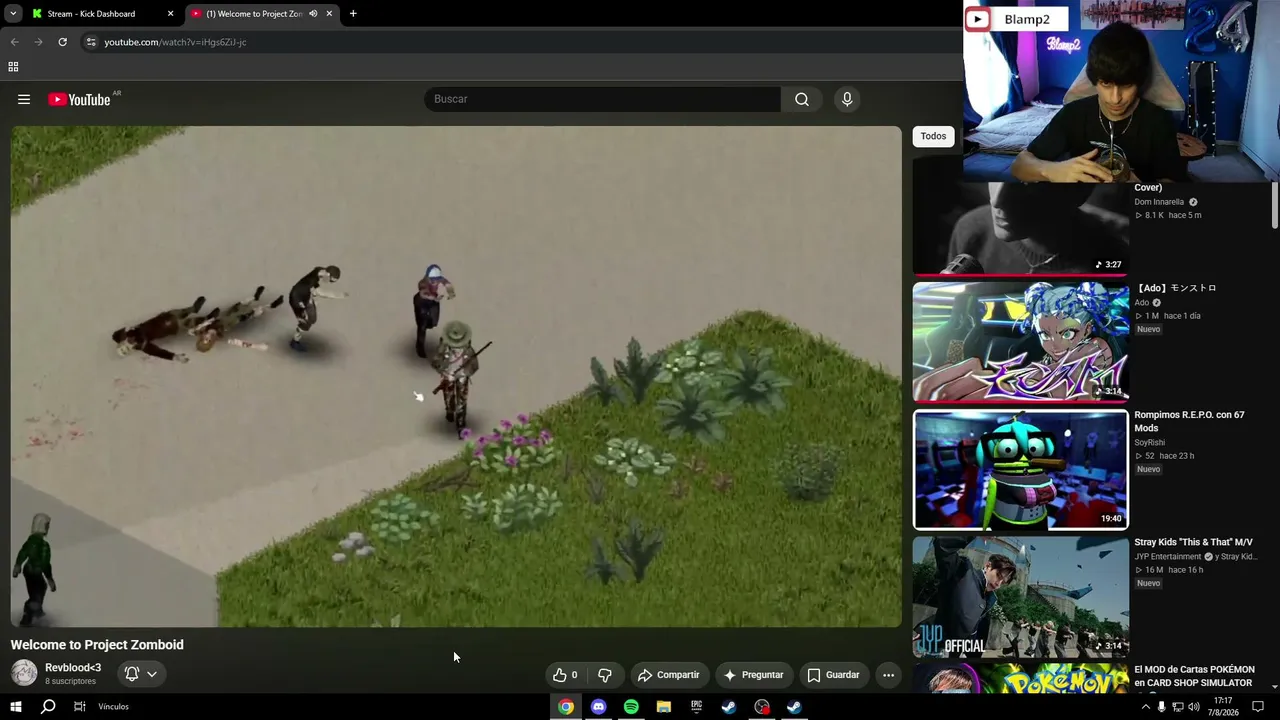This screenshot has width=1280, height=720.
Task: Open Spotify from the taskbar
Action: pyautogui.click(x=631, y=707)
